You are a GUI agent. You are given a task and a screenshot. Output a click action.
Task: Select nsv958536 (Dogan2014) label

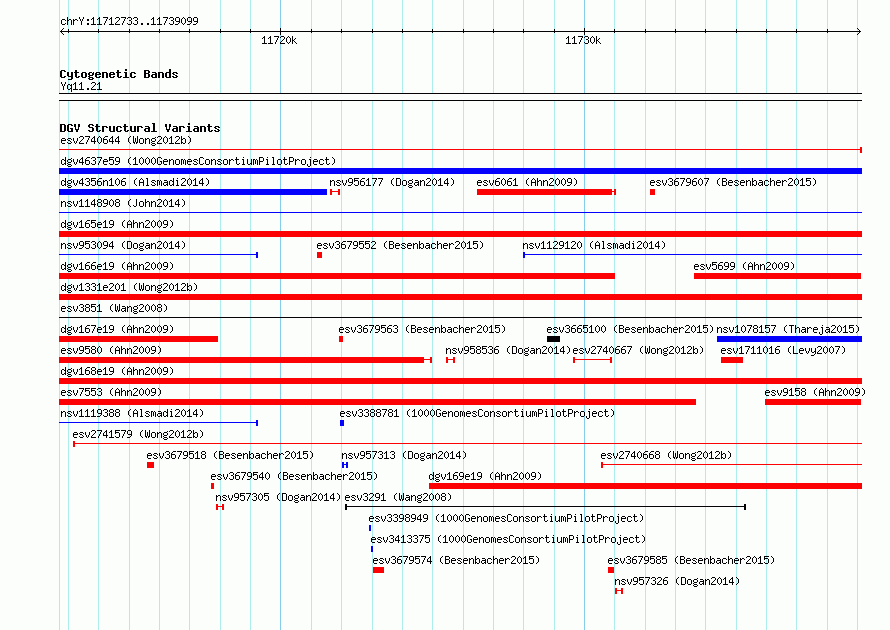pyautogui.click(x=508, y=350)
